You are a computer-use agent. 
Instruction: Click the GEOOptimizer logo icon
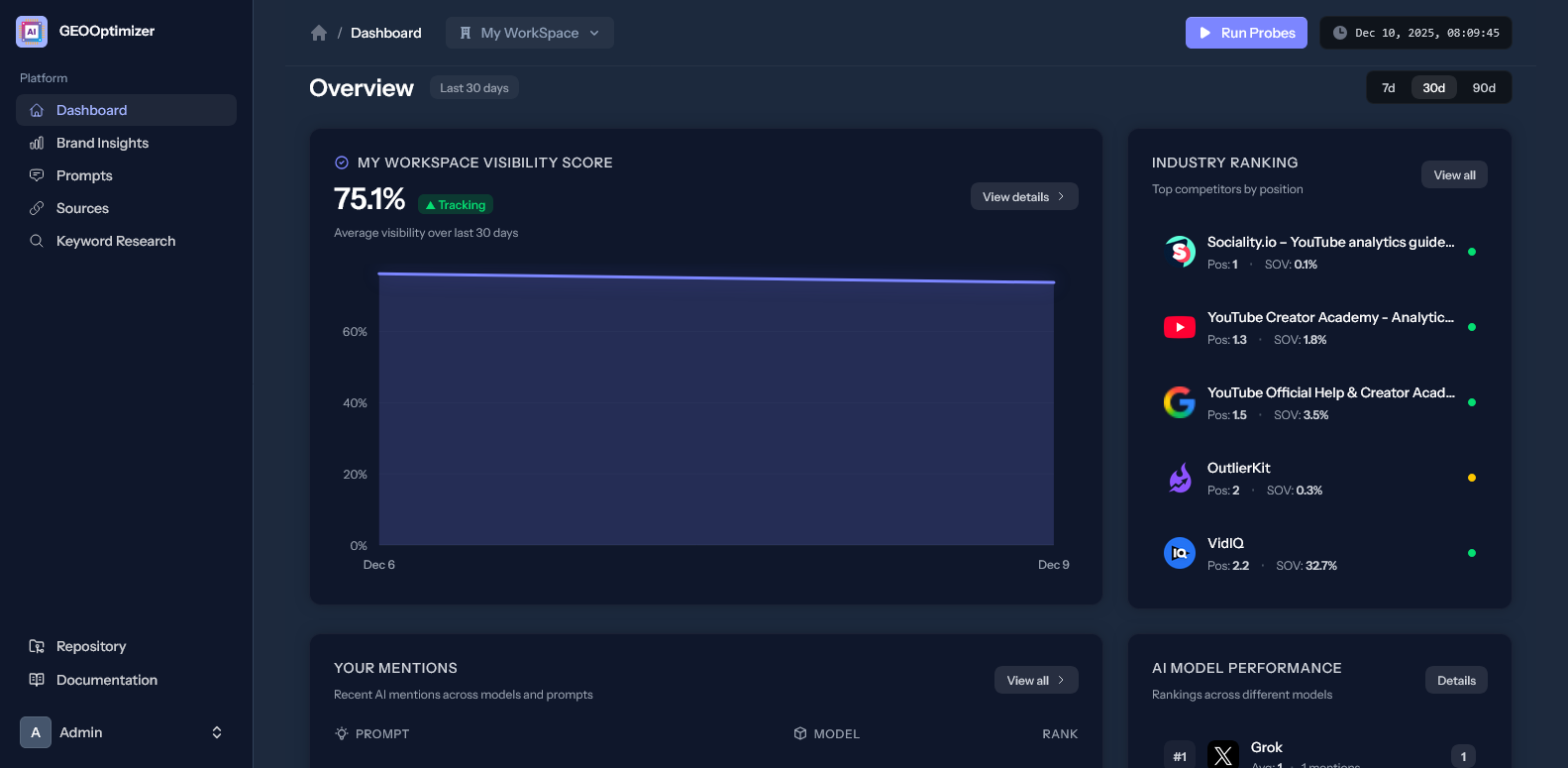tap(32, 32)
